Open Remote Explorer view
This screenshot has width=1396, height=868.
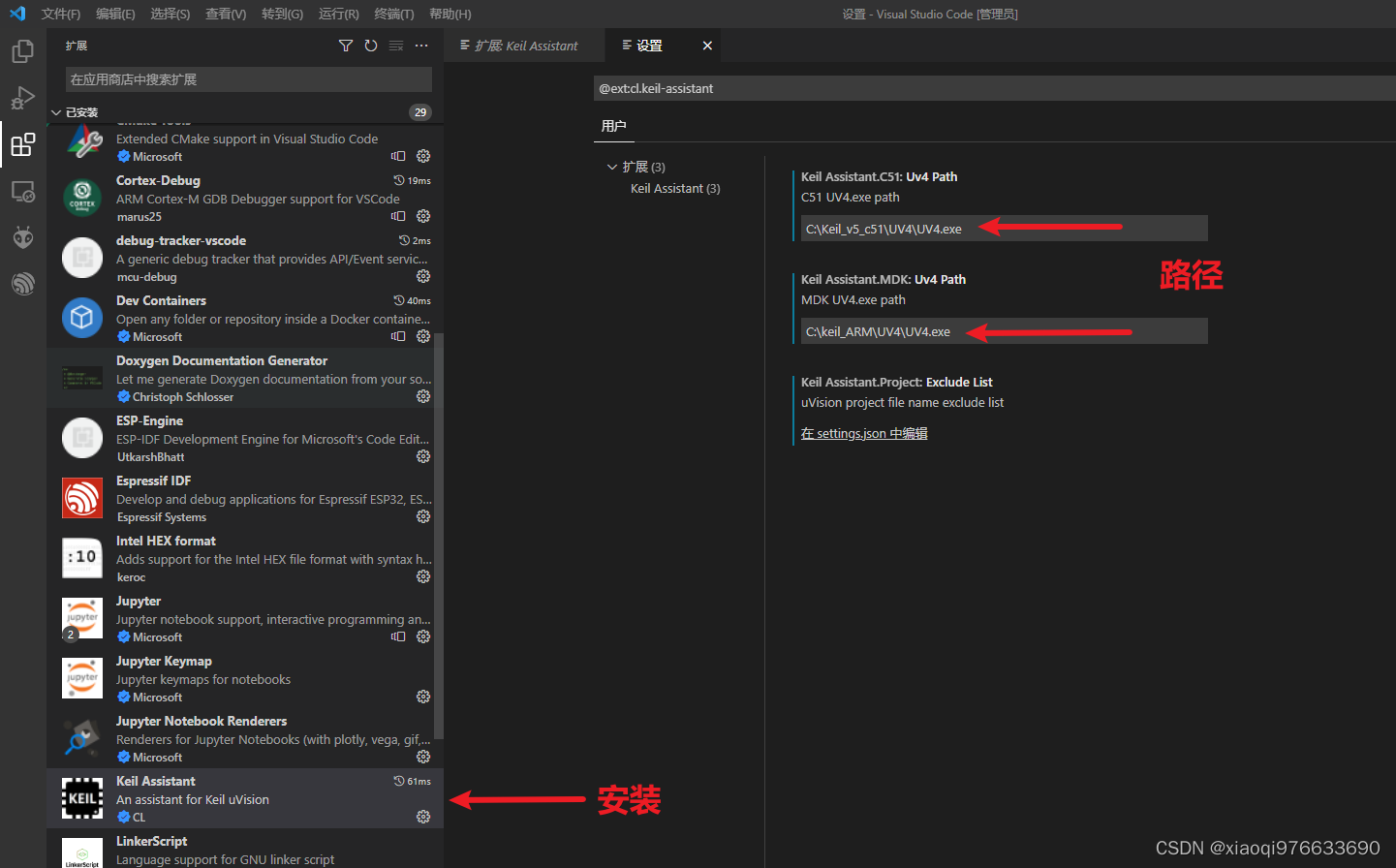pyautogui.click(x=22, y=192)
